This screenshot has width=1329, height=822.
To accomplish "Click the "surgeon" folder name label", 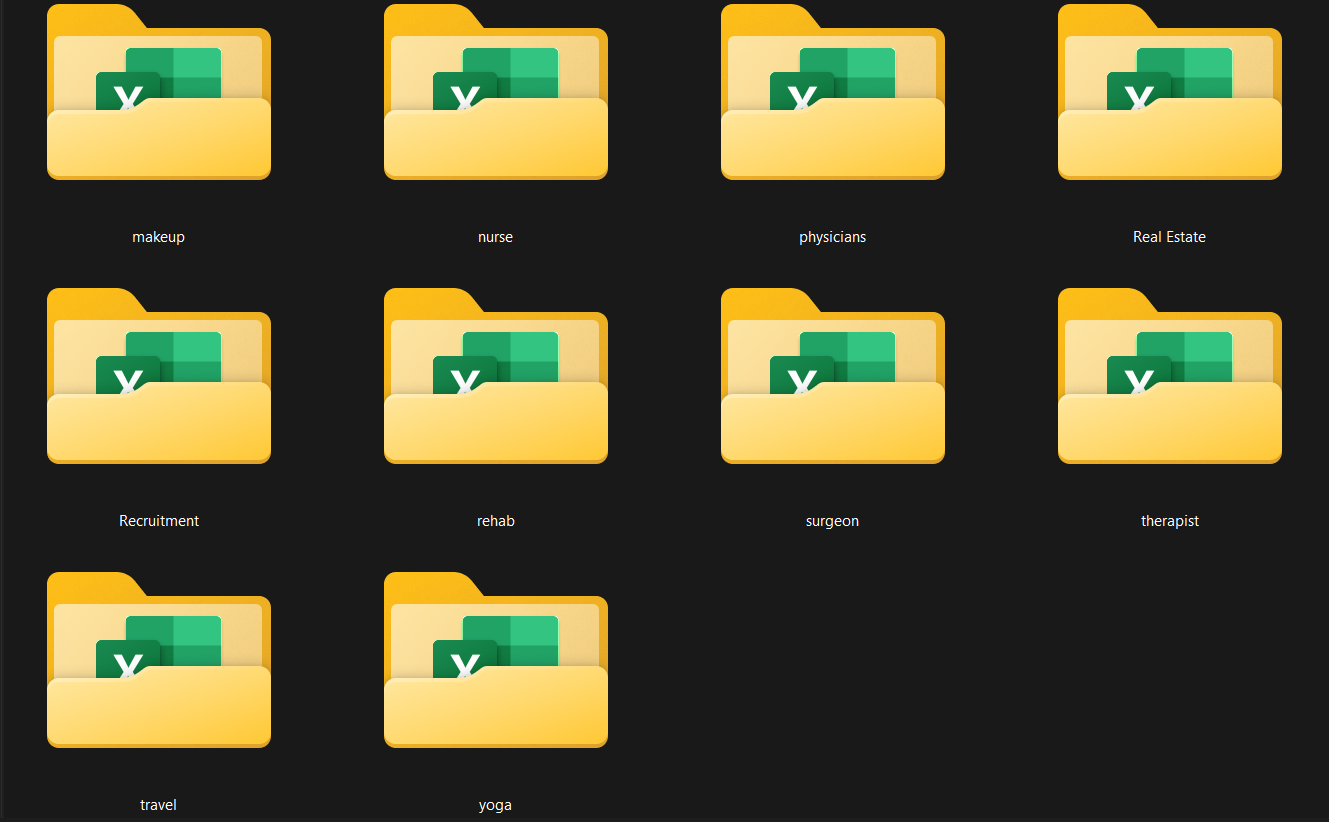I will tap(833, 521).
